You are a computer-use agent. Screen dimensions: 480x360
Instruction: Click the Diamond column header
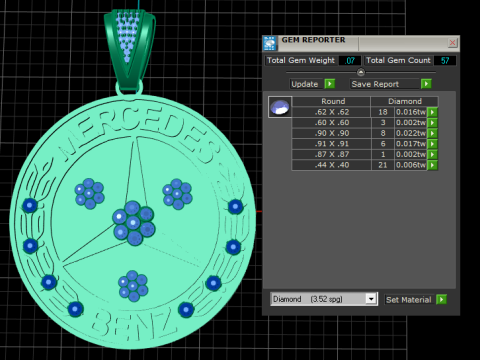pos(405,101)
